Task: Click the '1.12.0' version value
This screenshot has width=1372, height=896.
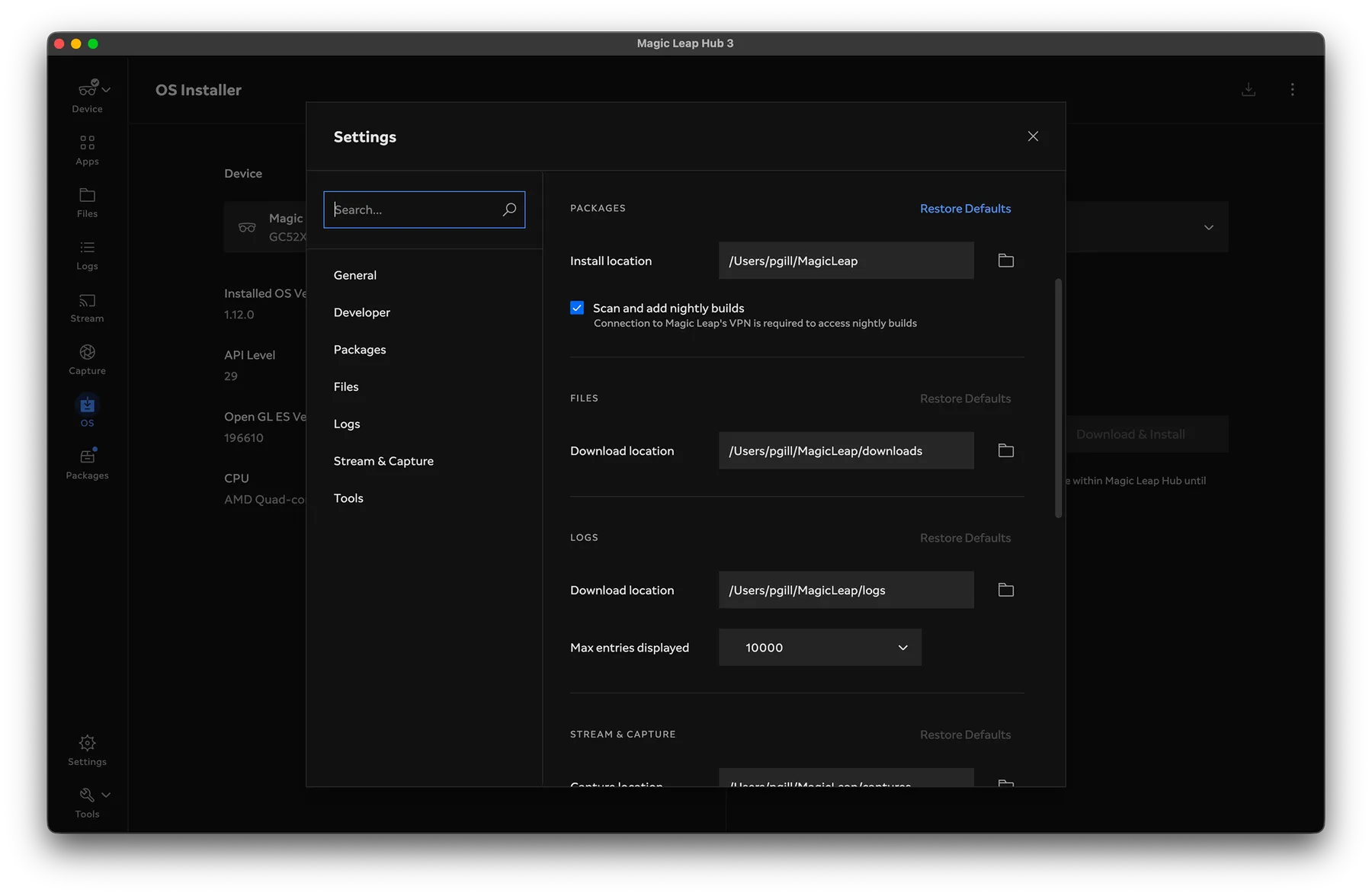Action: coord(239,315)
